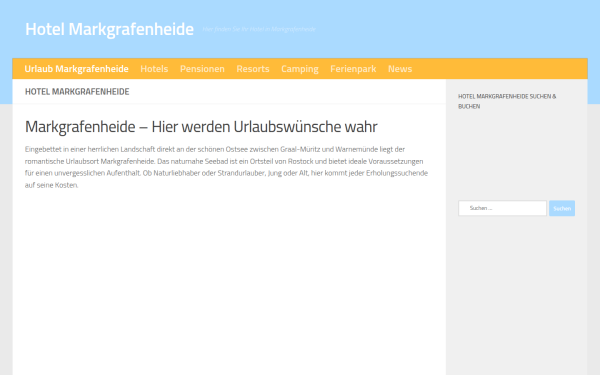Go to the Resorts menu item
The height and width of the screenshot is (375, 600).
(x=253, y=69)
